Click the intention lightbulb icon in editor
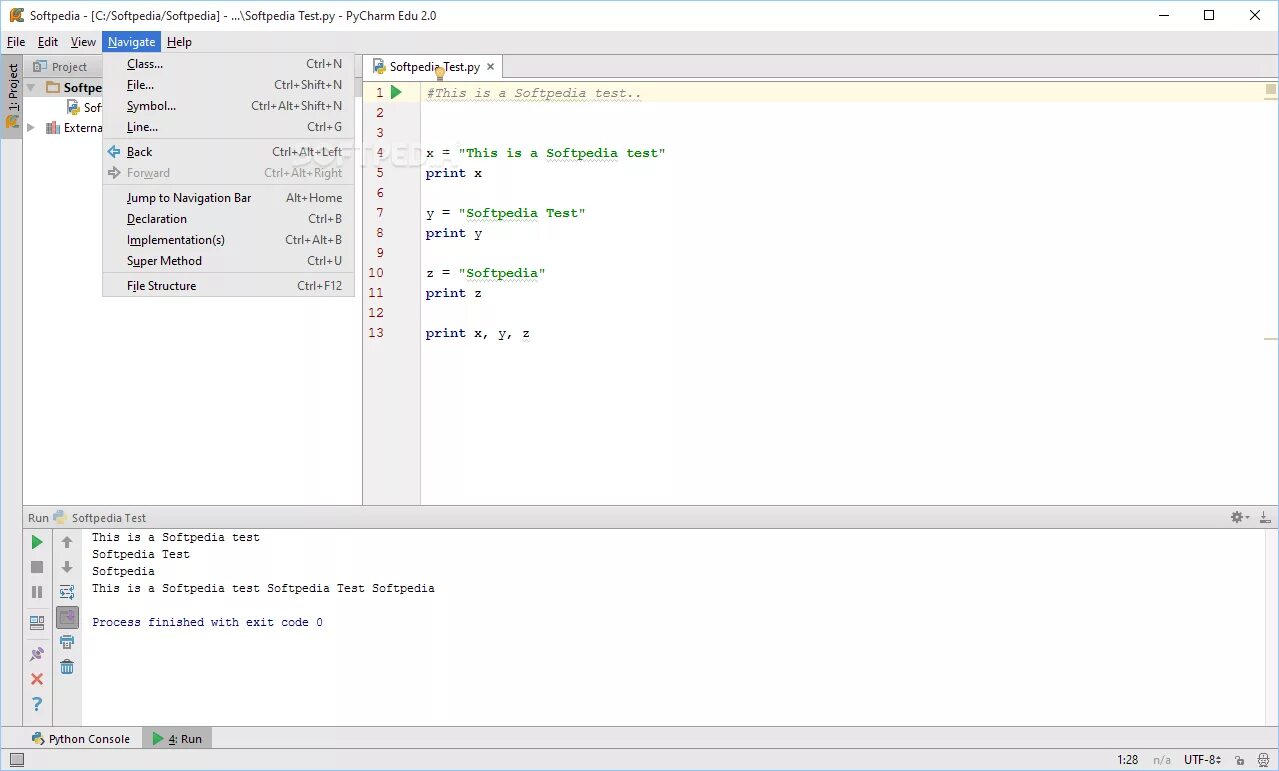Viewport: 1279px width, 771px height. (x=438, y=73)
